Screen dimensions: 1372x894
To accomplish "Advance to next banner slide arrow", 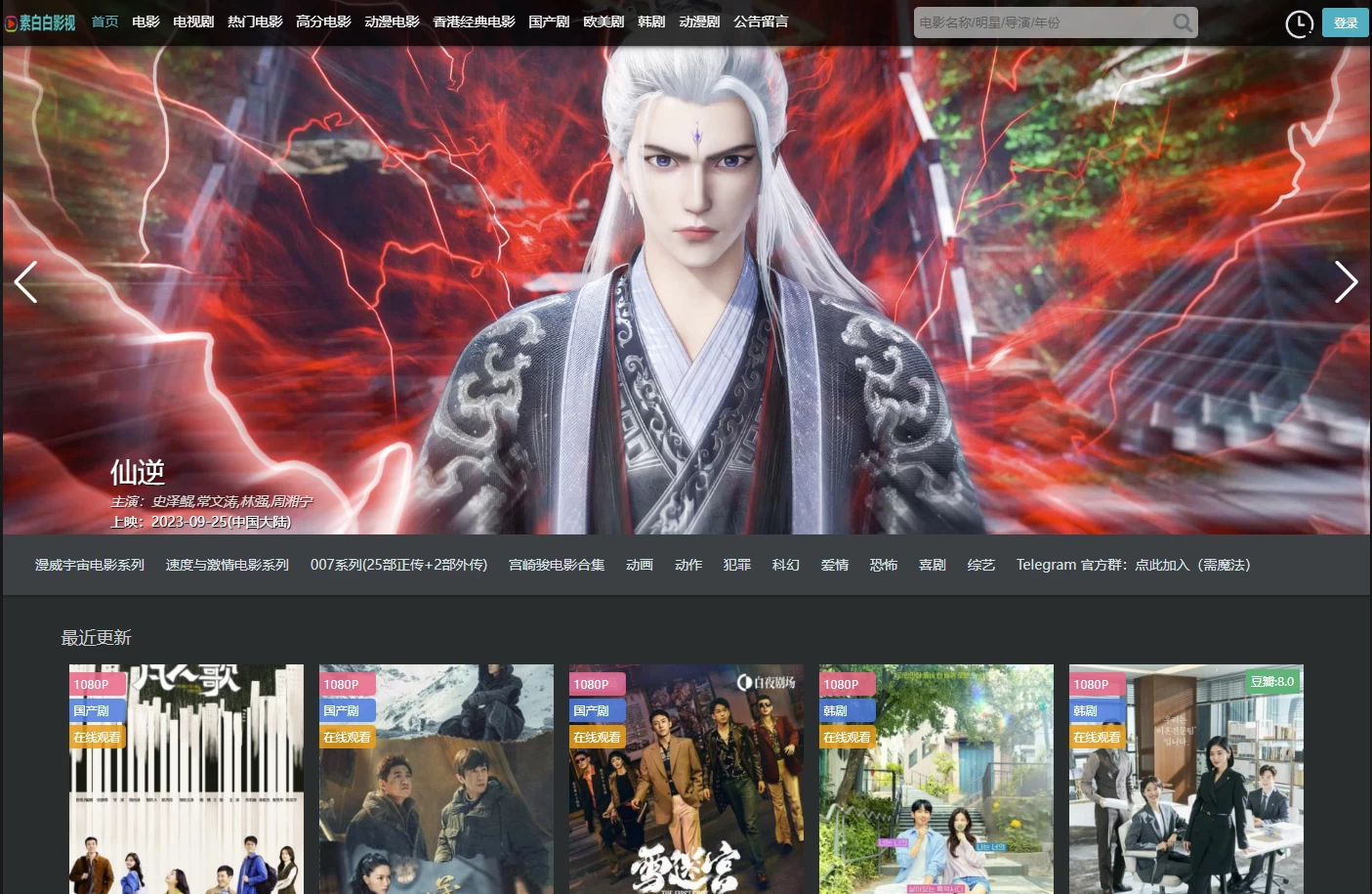I will click(1346, 282).
